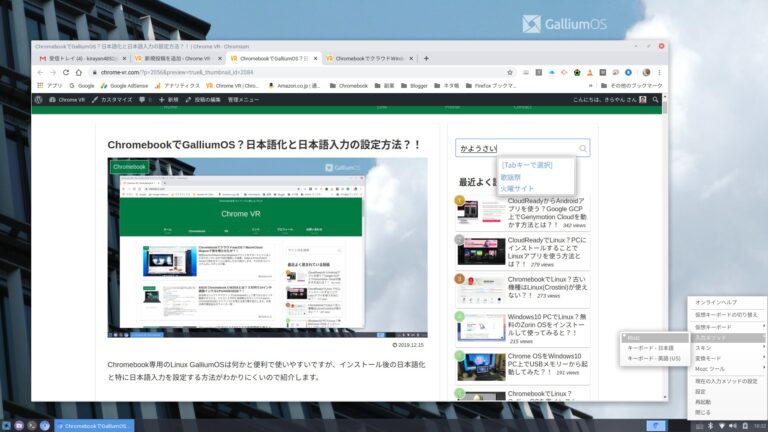The image size is (768, 432).
Task: Expand the スキン submenu
Action: coord(727,348)
